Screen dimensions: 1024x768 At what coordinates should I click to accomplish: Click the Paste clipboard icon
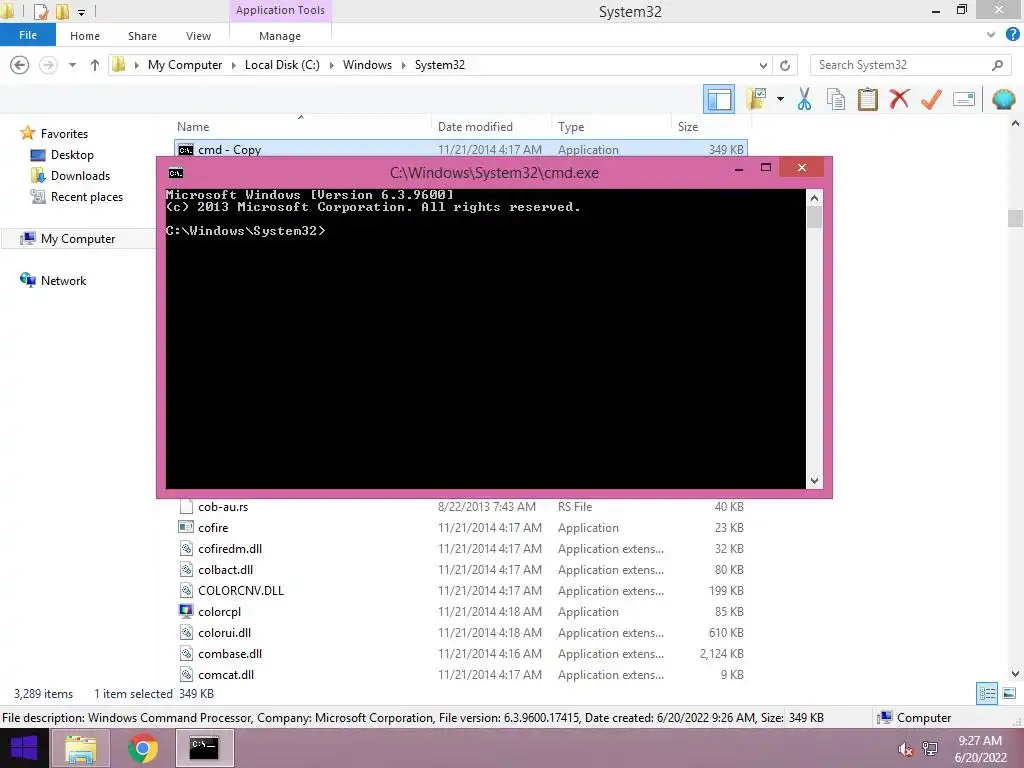[867, 99]
